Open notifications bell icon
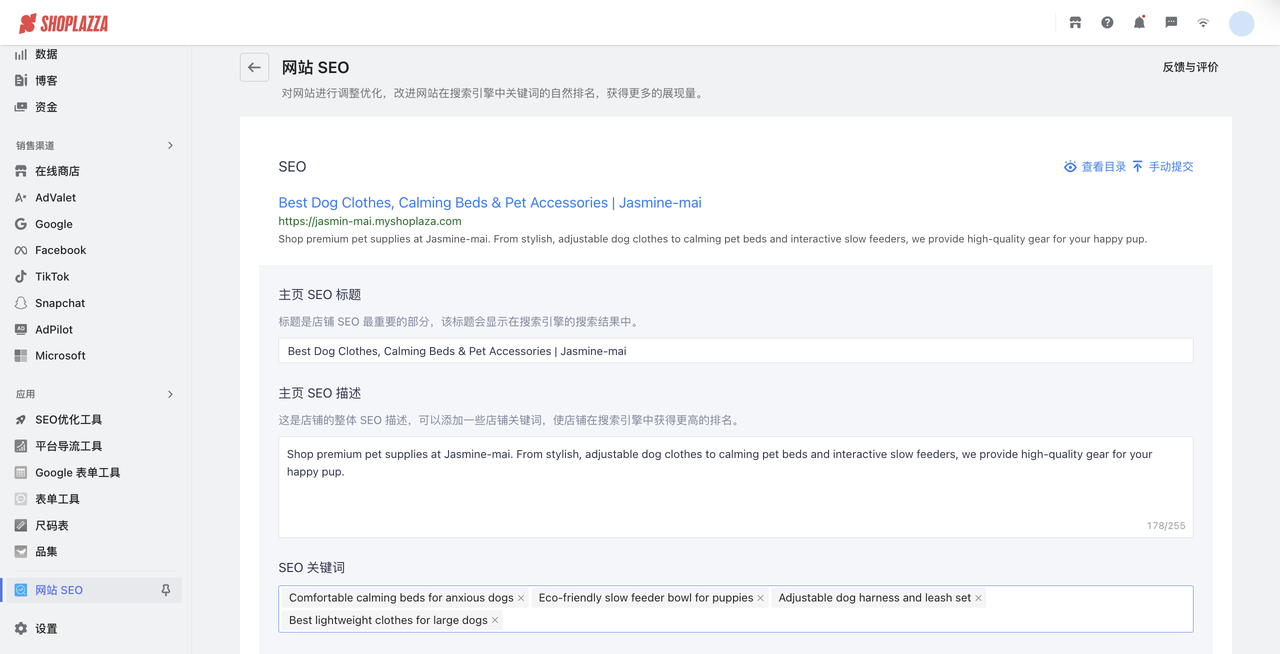The image size is (1280, 654). tap(1139, 22)
